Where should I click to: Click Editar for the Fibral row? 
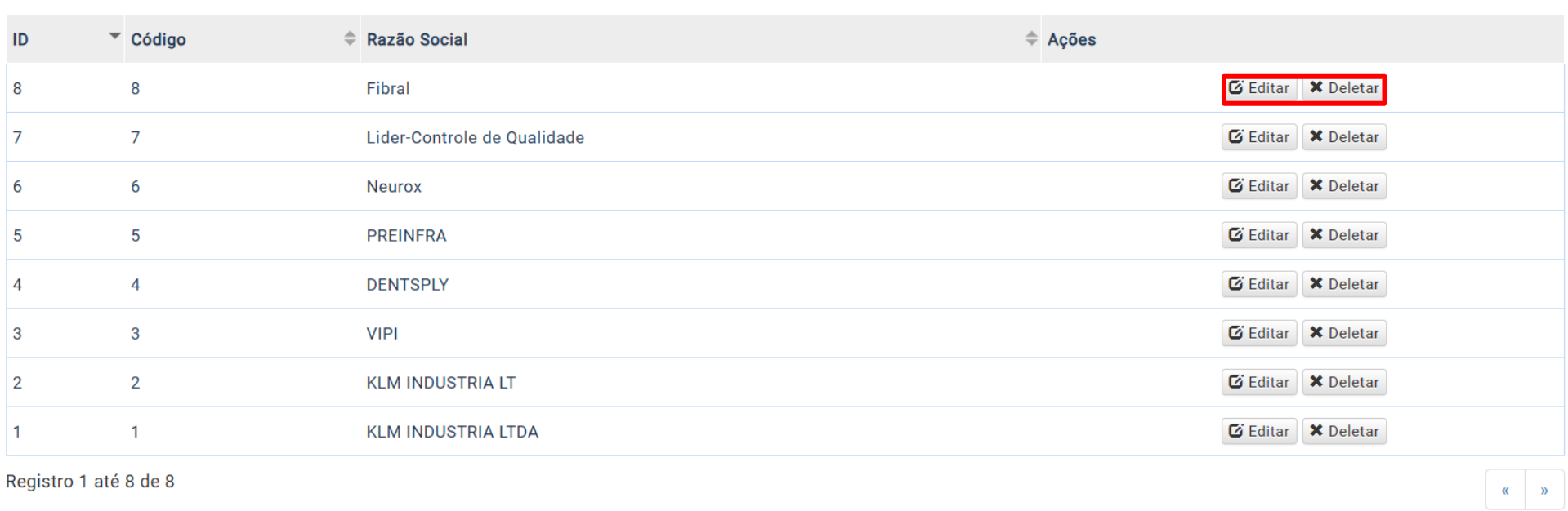(1259, 88)
